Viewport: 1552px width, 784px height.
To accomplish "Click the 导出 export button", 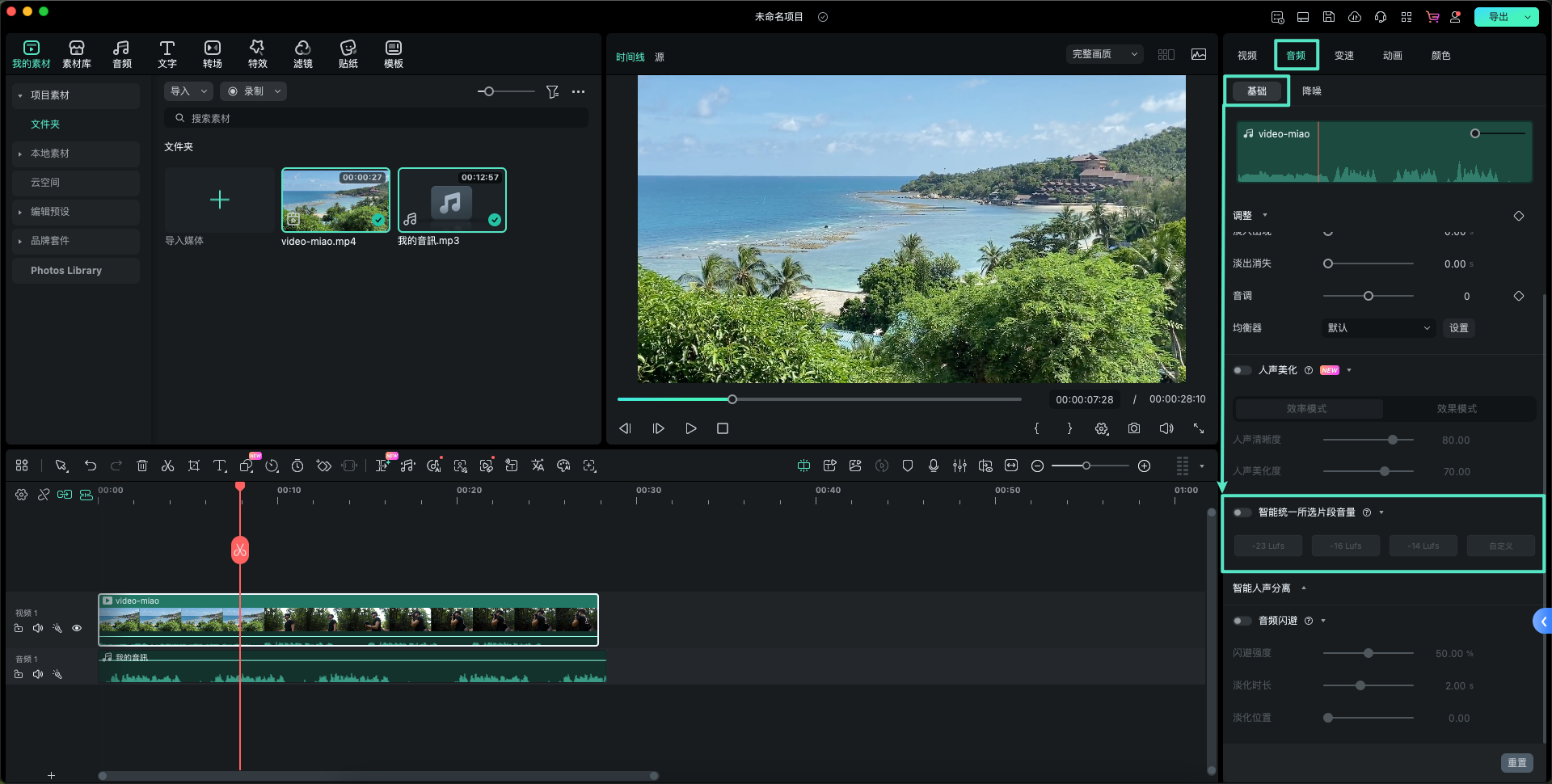I will [x=1498, y=17].
